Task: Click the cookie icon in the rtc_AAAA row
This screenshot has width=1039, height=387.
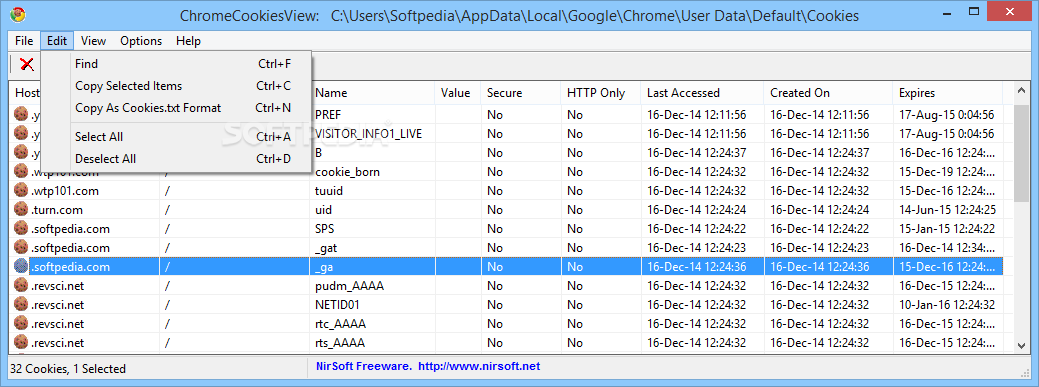Action: pos(21,324)
